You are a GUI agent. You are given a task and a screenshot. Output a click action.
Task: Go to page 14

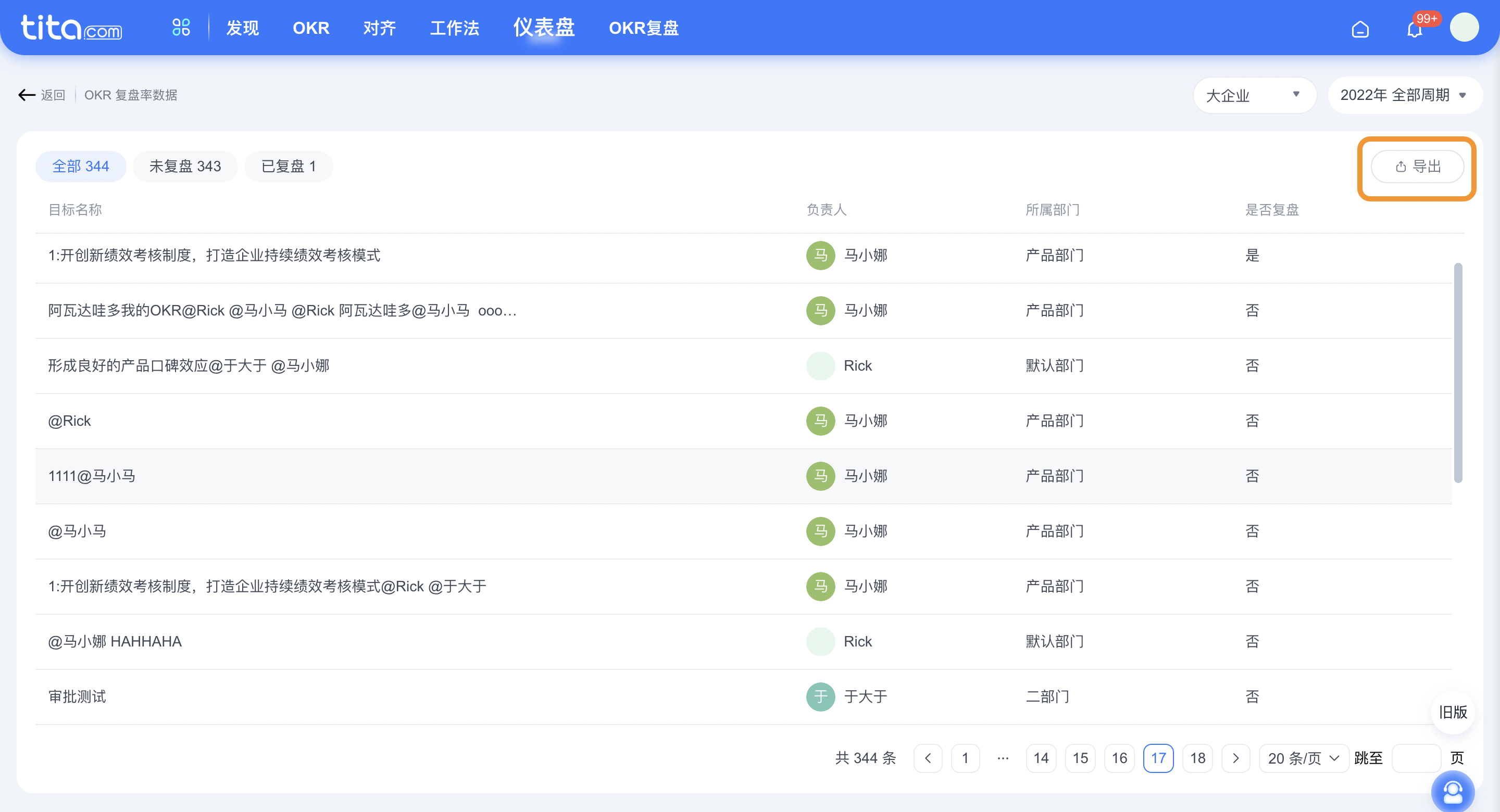pyautogui.click(x=1041, y=758)
